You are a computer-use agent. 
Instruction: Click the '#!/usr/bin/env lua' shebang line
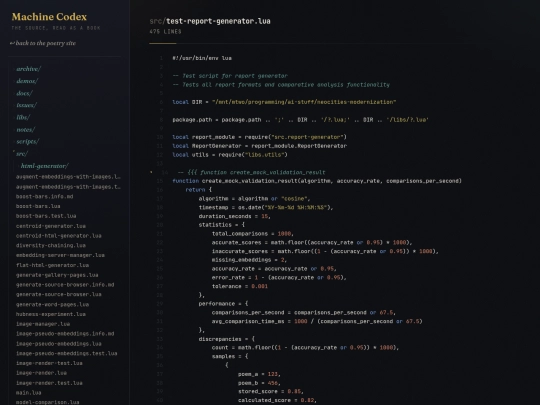(x=202, y=58)
